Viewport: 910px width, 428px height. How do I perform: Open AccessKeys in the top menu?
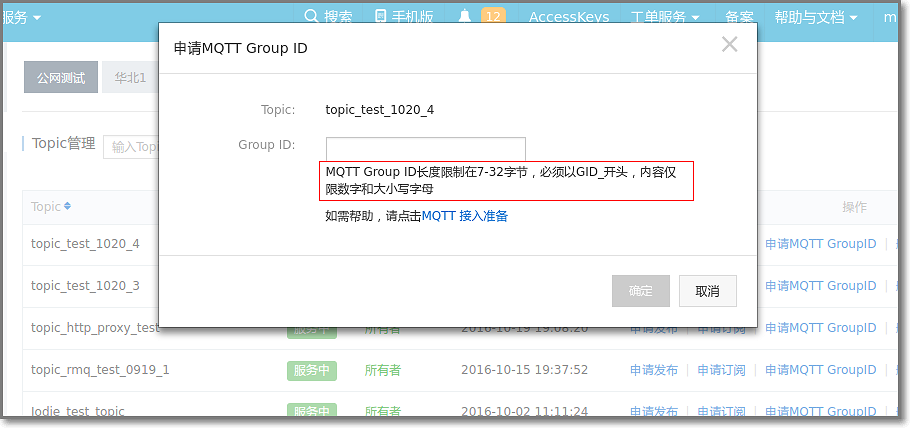pos(568,17)
